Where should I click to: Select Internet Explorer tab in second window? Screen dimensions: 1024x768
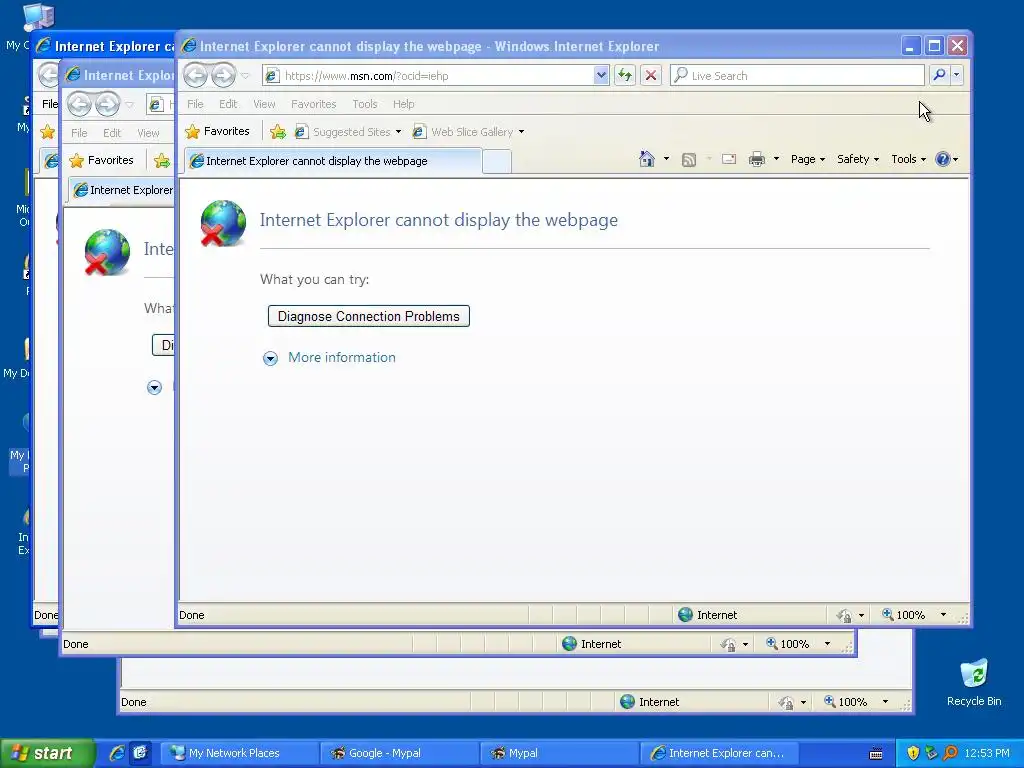121,190
